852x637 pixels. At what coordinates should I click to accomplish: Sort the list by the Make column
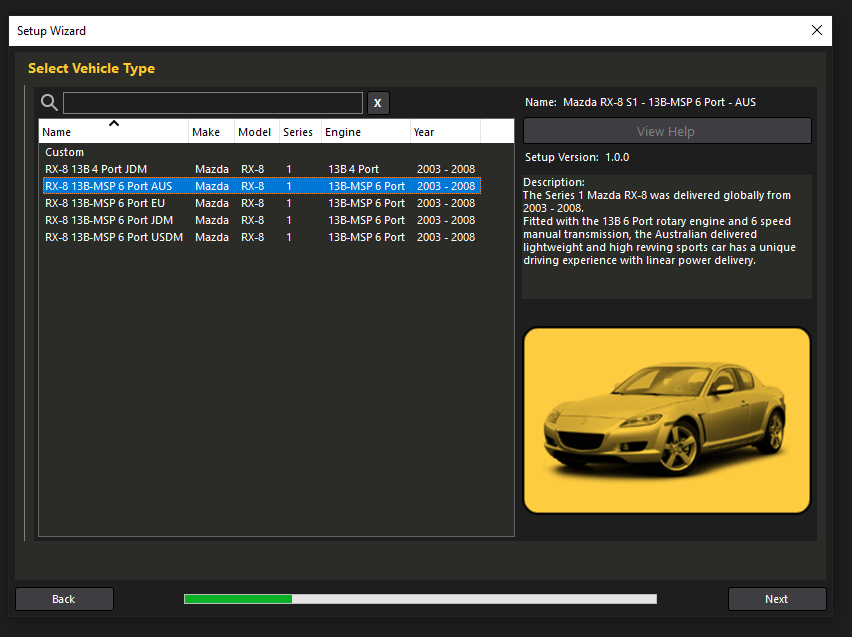tap(211, 132)
